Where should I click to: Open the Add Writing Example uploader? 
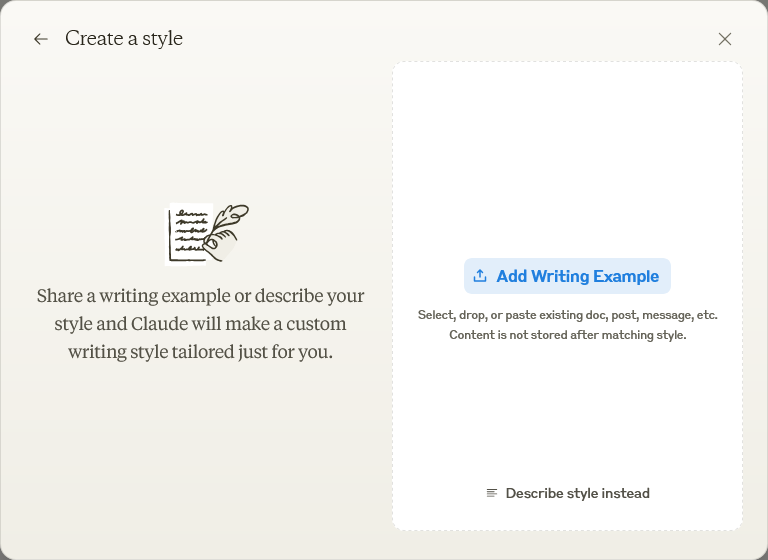coord(567,276)
